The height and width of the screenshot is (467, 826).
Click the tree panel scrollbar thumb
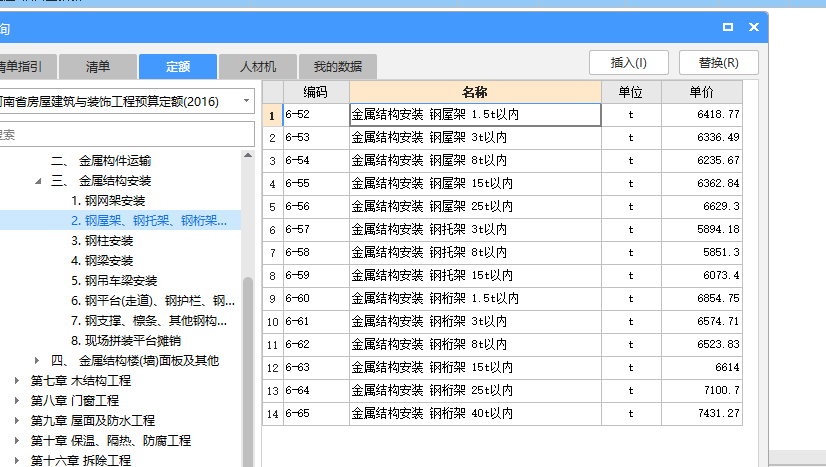(248, 371)
